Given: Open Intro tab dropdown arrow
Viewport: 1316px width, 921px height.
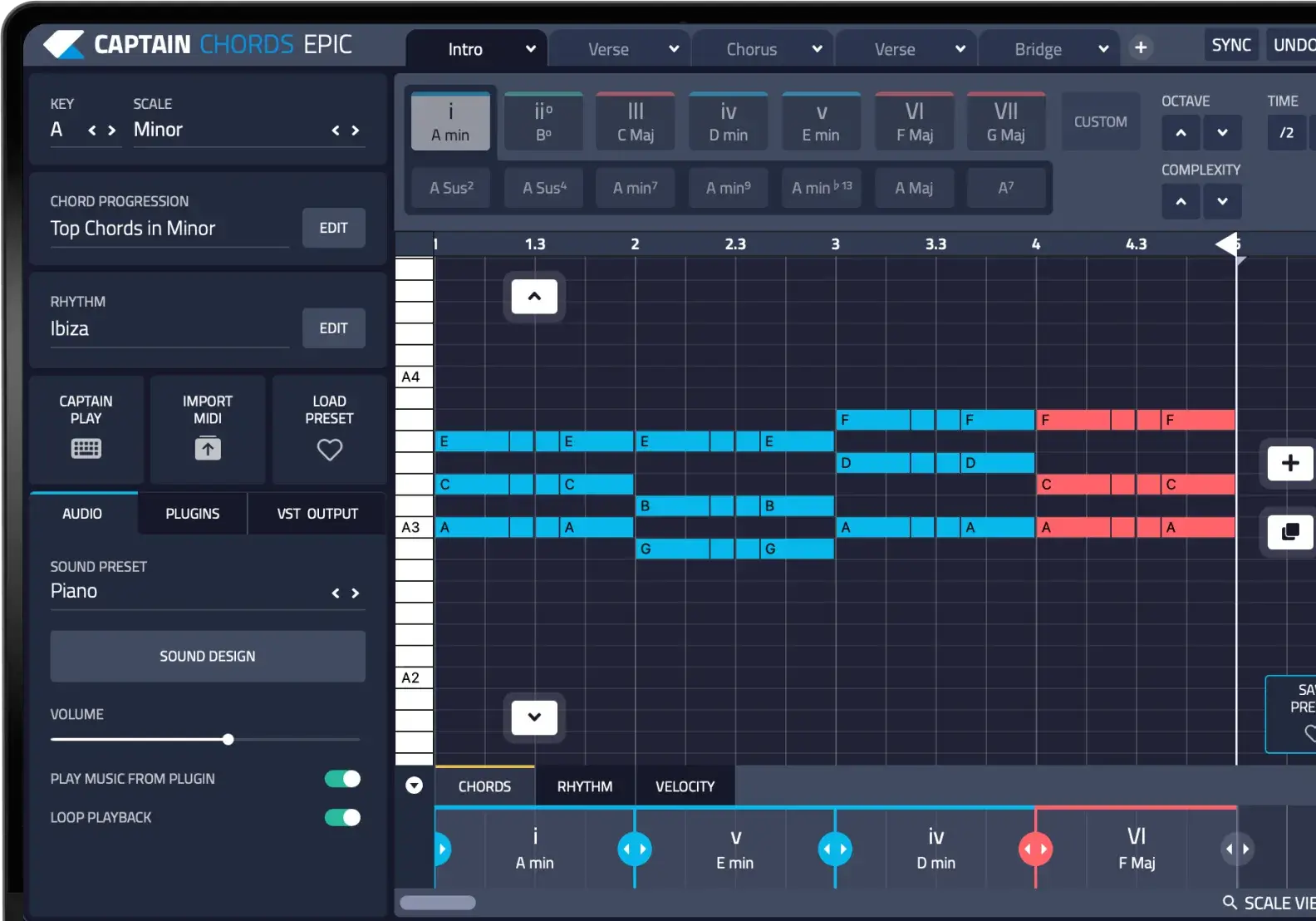Looking at the screenshot, I should coord(531,49).
